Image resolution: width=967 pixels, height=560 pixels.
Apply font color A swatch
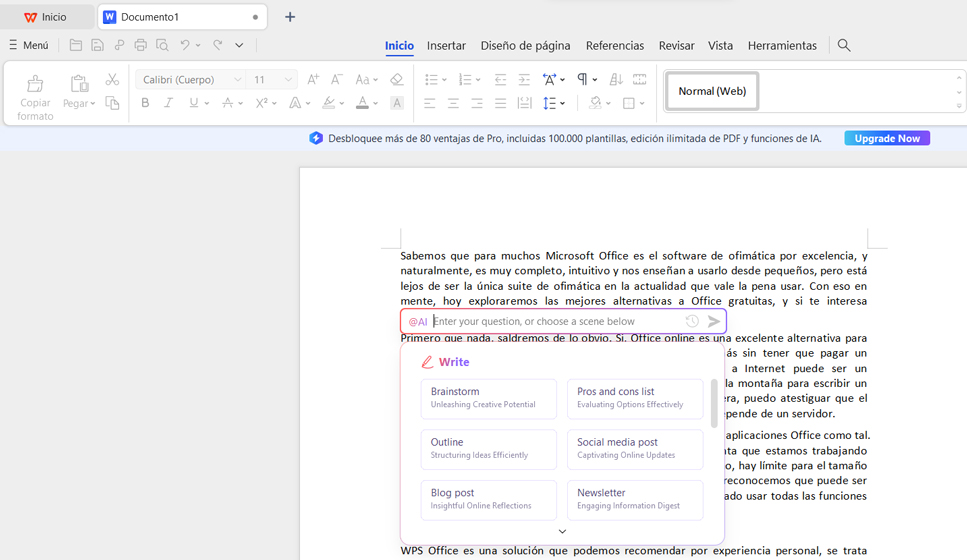tap(363, 103)
